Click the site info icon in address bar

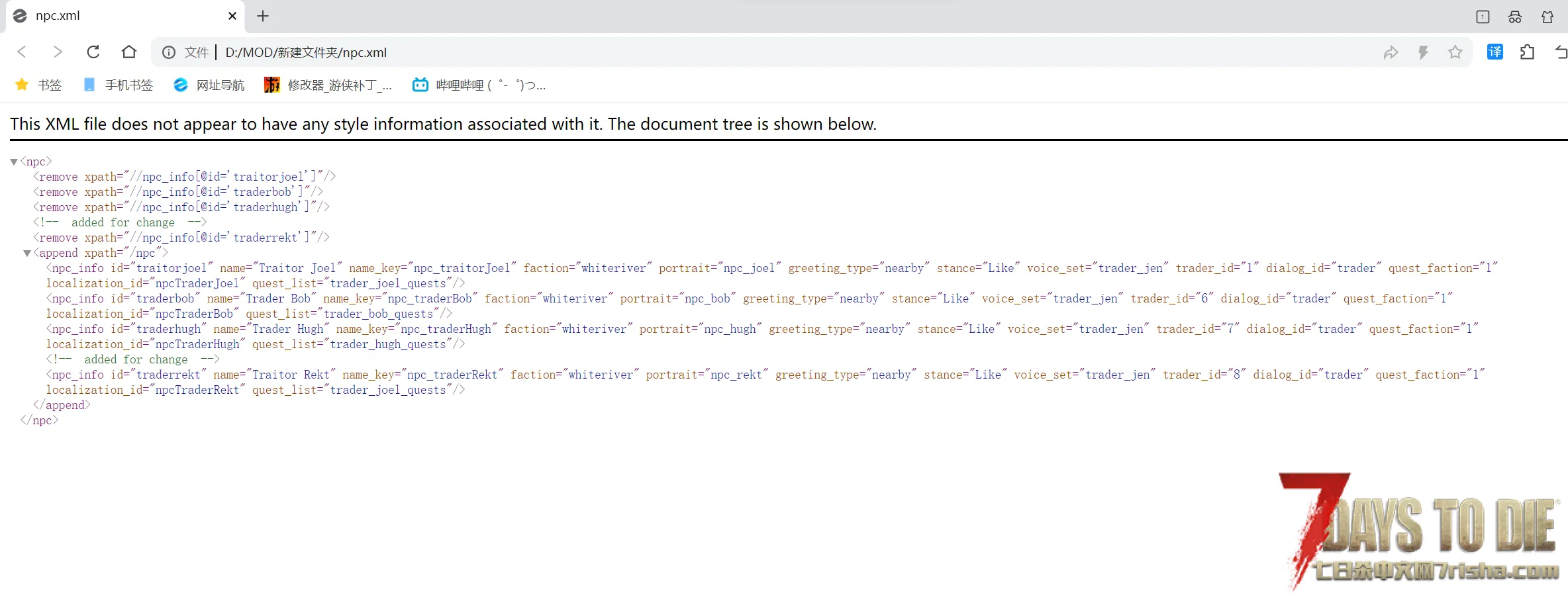pos(169,52)
